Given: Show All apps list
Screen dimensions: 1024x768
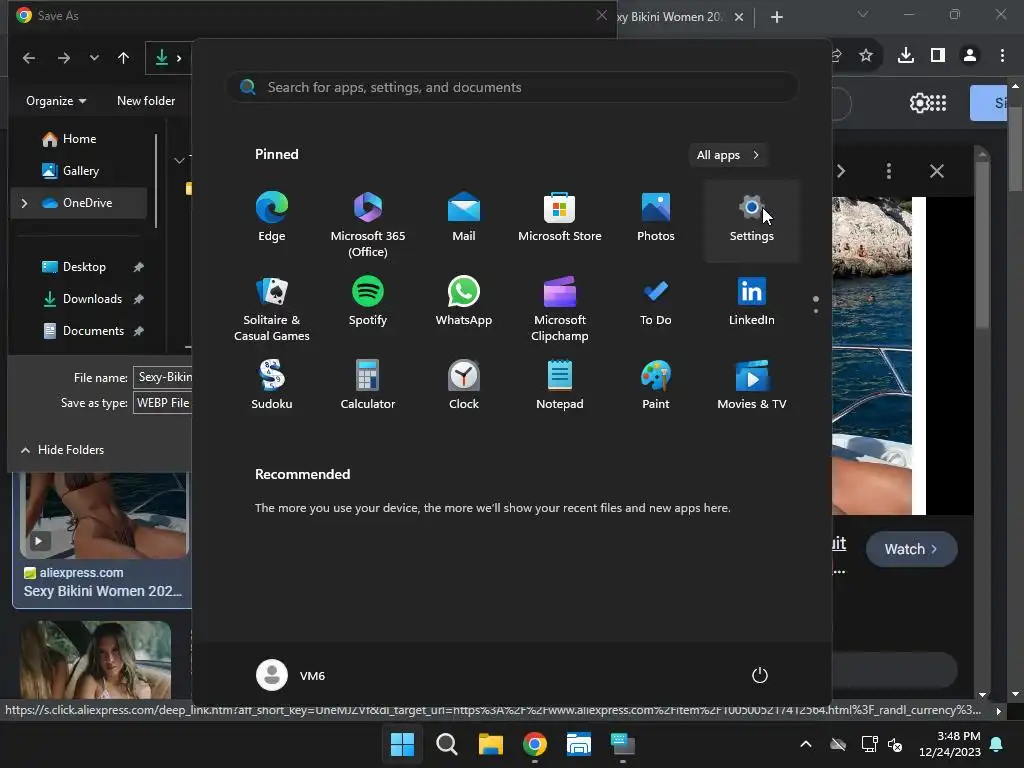Looking at the screenshot, I should point(728,155).
